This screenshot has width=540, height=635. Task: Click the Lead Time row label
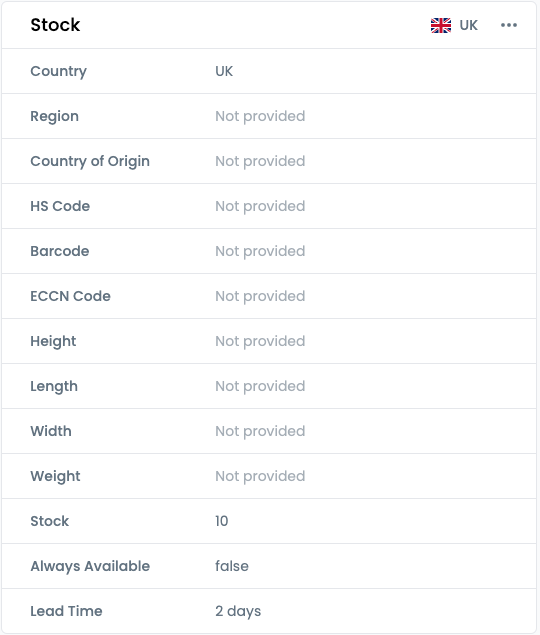[x=66, y=611]
